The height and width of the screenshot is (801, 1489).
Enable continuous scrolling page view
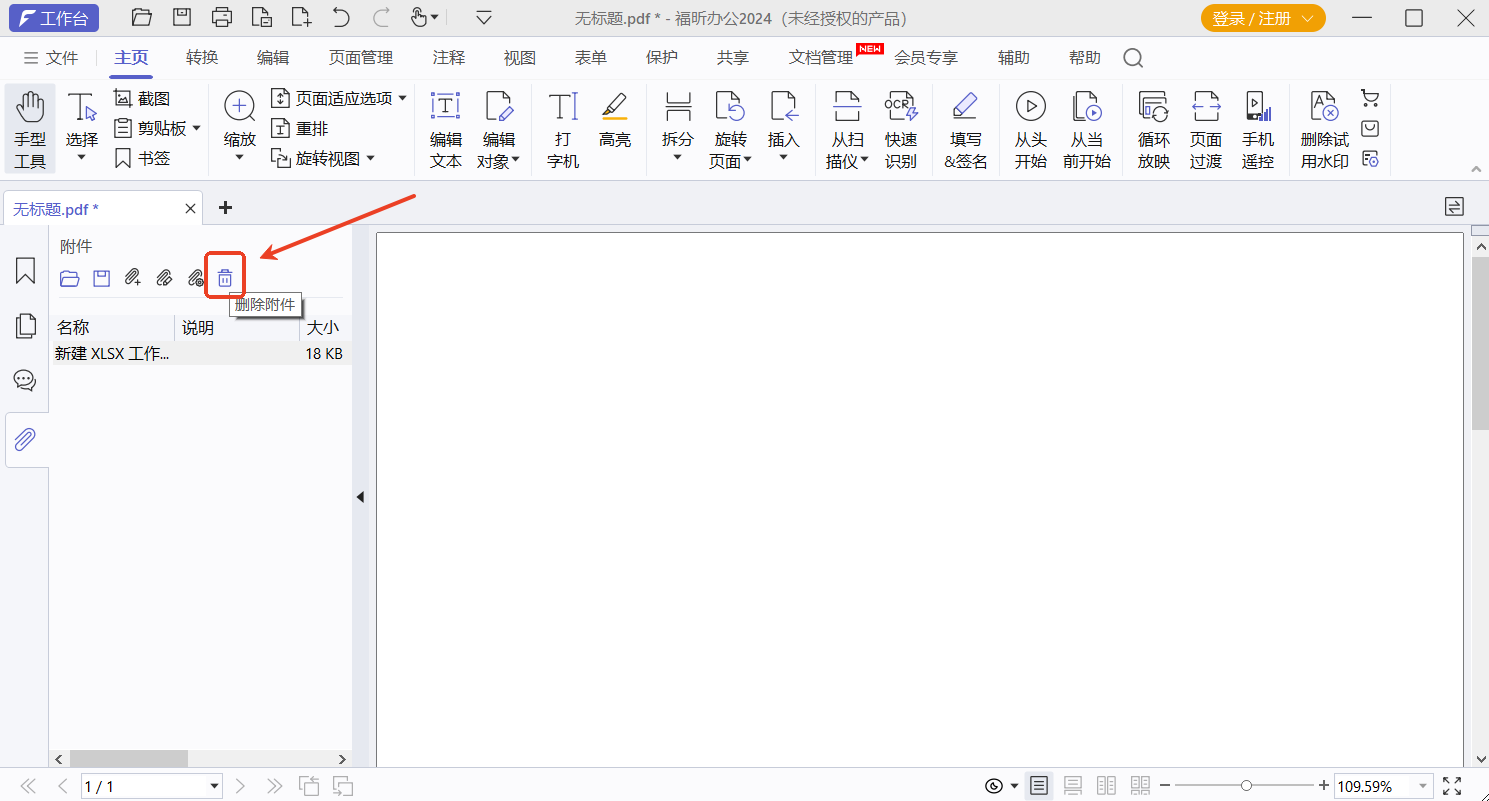point(1073,786)
